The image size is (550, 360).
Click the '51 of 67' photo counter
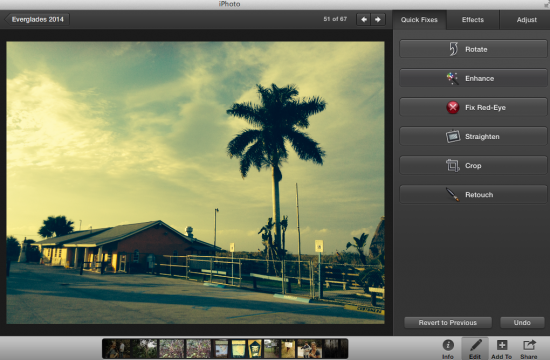(335, 19)
